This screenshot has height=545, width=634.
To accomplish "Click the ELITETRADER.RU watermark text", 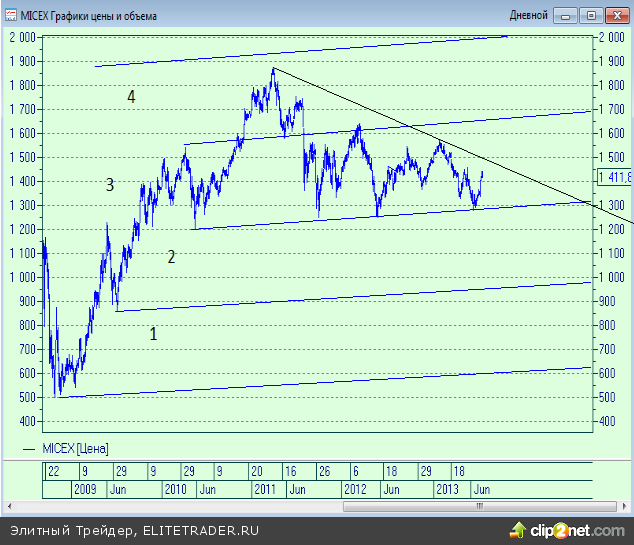I will pos(200,530).
